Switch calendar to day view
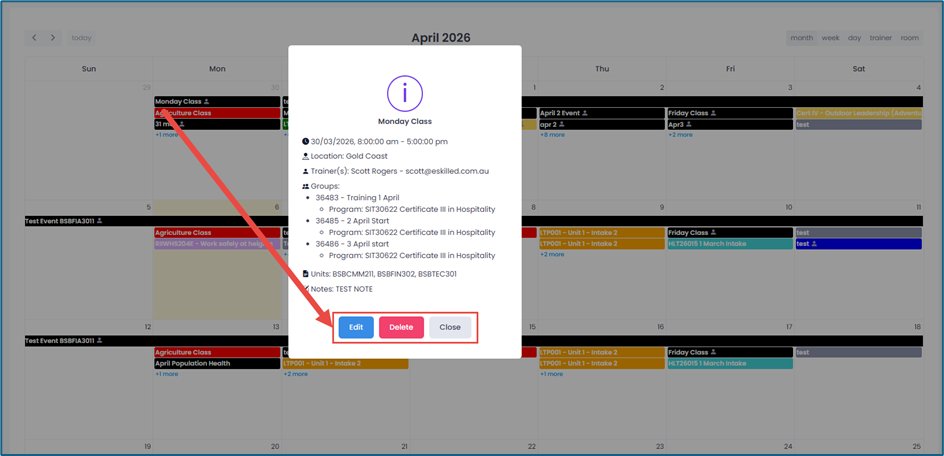This screenshot has width=944, height=456. point(854,38)
